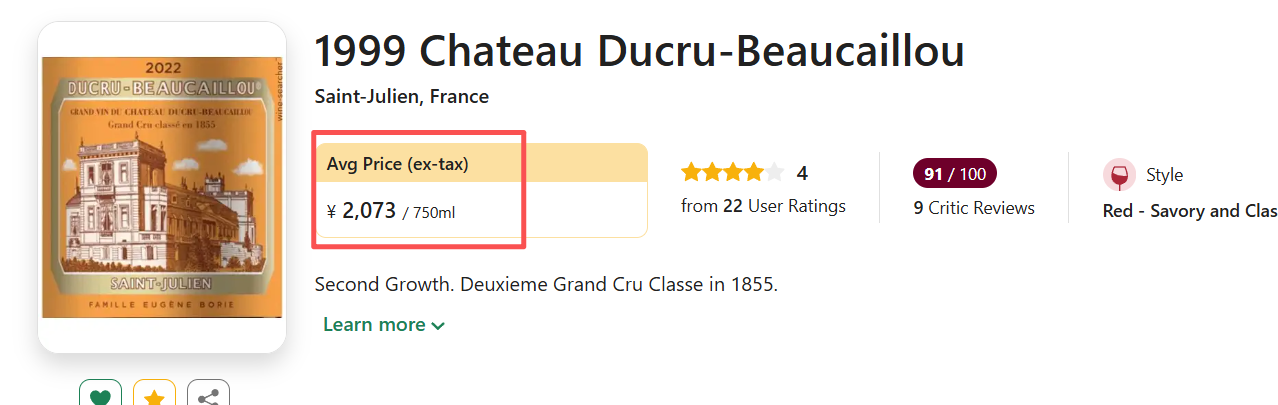Open the Ducru-Beaucaillou bottle label image
This screenshot has width=1278, height=405.
[162, 187]
